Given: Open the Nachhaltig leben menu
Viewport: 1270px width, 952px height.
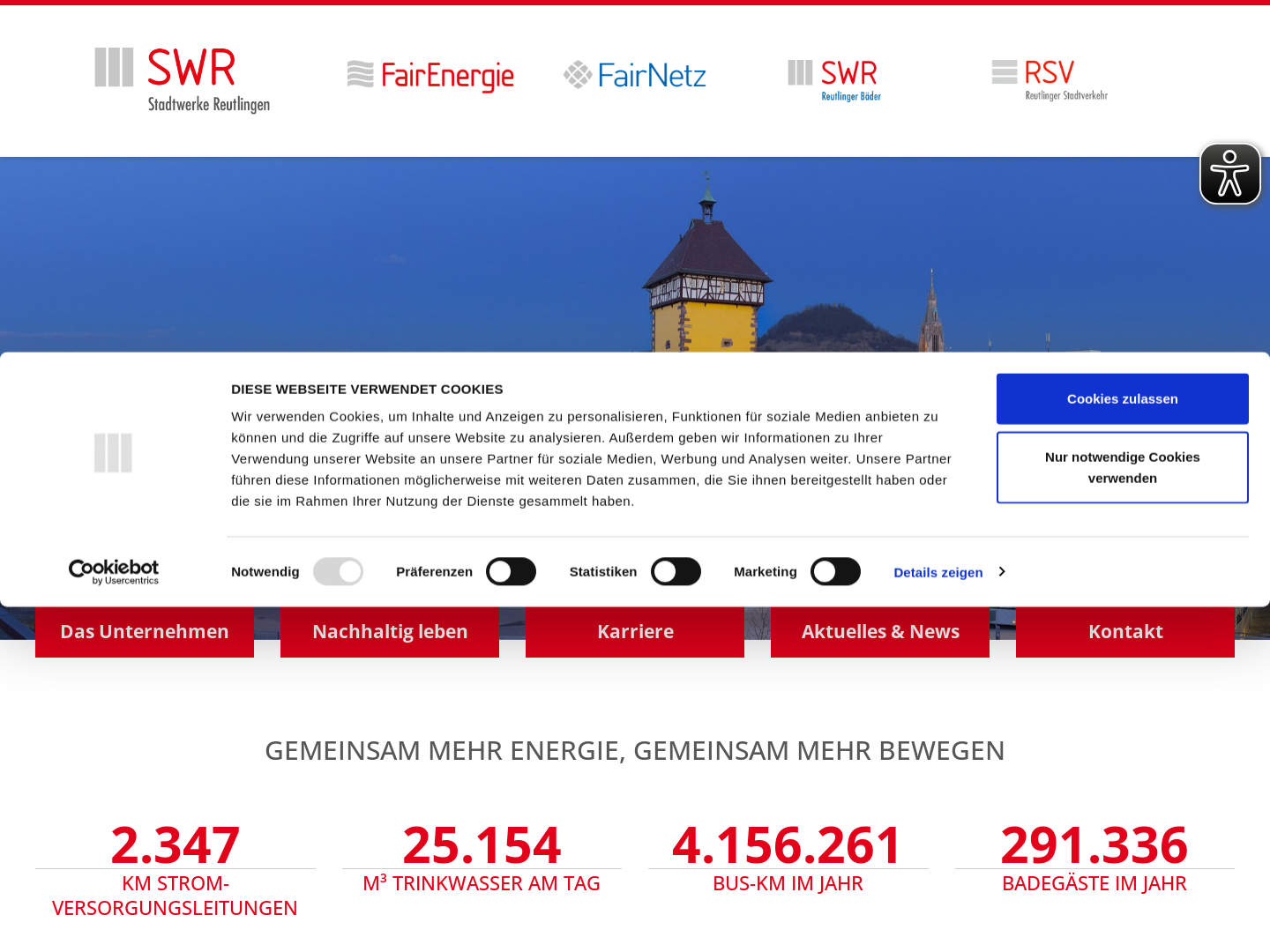Looking at the screenshot, I should [390, 631].
